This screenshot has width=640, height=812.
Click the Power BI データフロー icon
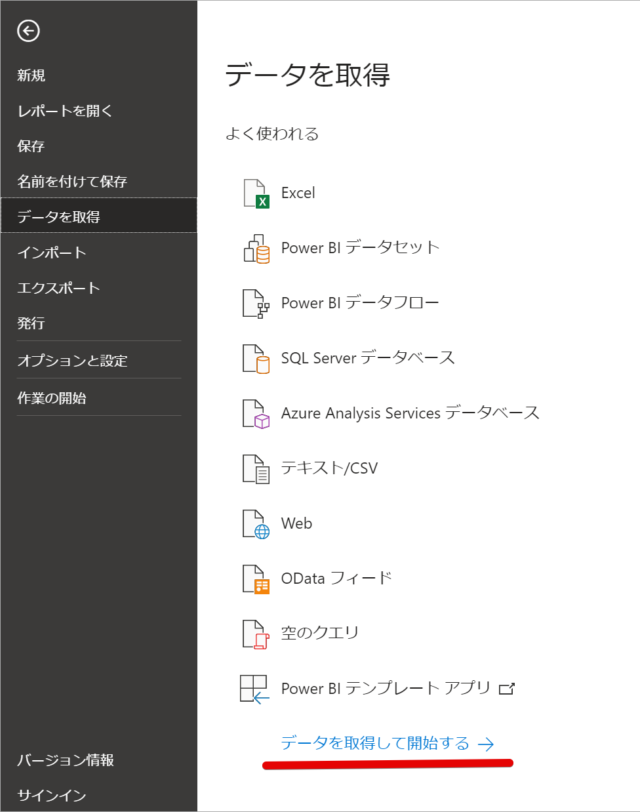[x=256, y=303]
